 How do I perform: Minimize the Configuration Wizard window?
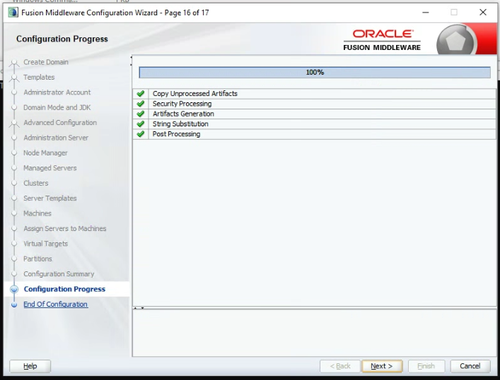tap(426, 13)
